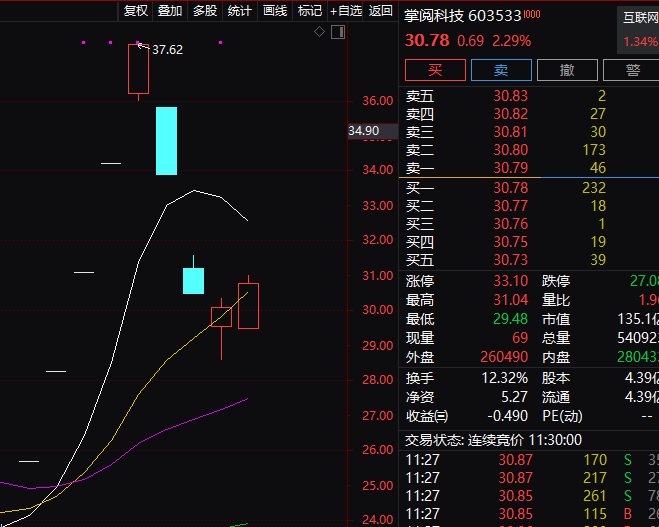
Task: Activate the 画线 drawing tool
Action: 275,11
